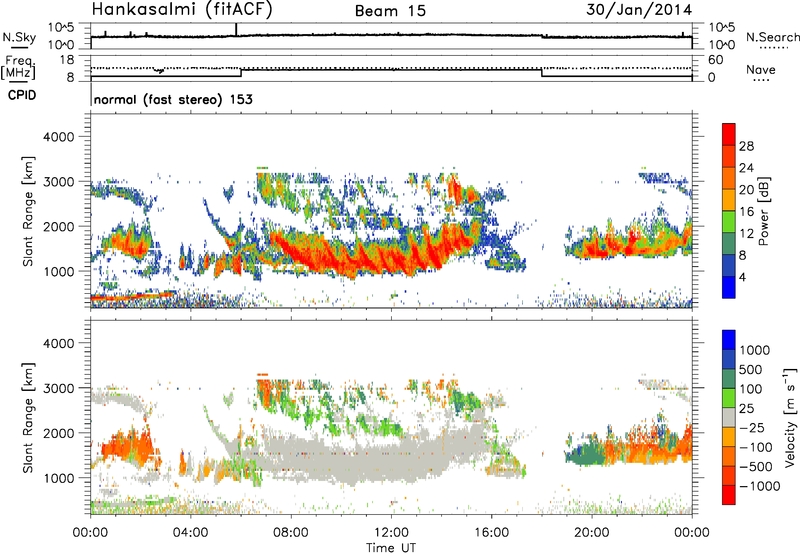The image size is (800, 554).
Task: Click the 'Beam 15' heading
Action: point(390,11)
